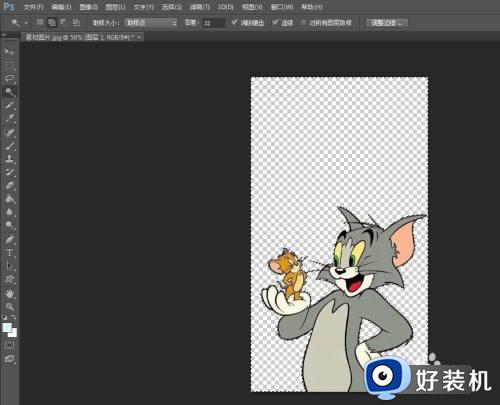Click the 调整边缘 refine edge button
The height and width of the screenshot is (405, 500).
387,23
